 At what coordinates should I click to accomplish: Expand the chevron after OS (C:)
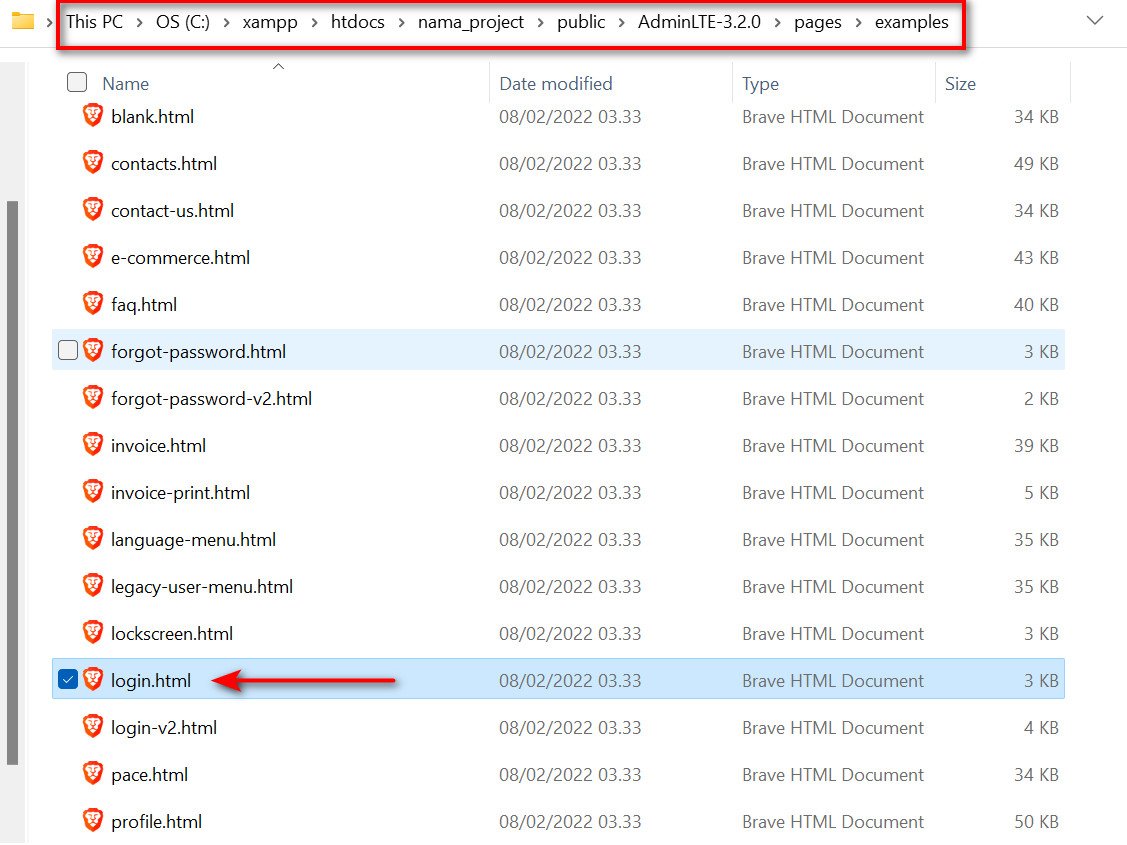(226, 22)
